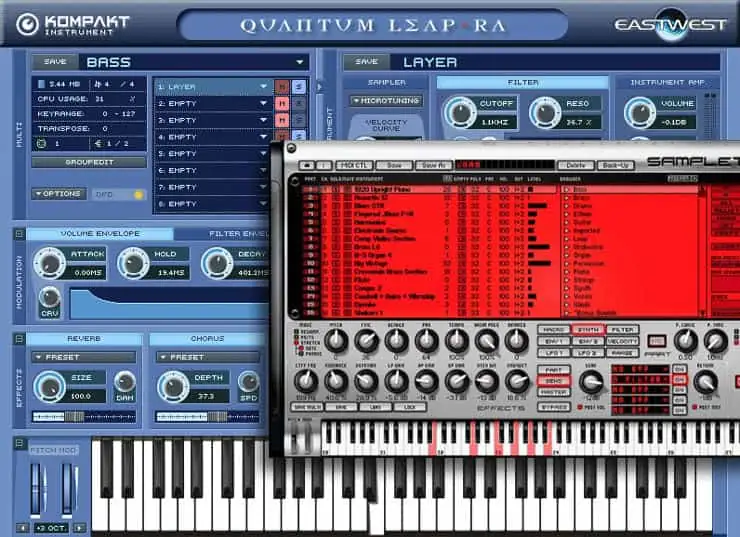Mute layer 1 with its M button
The width and height of the screenshot is (740, 537).
coord(282,87)
